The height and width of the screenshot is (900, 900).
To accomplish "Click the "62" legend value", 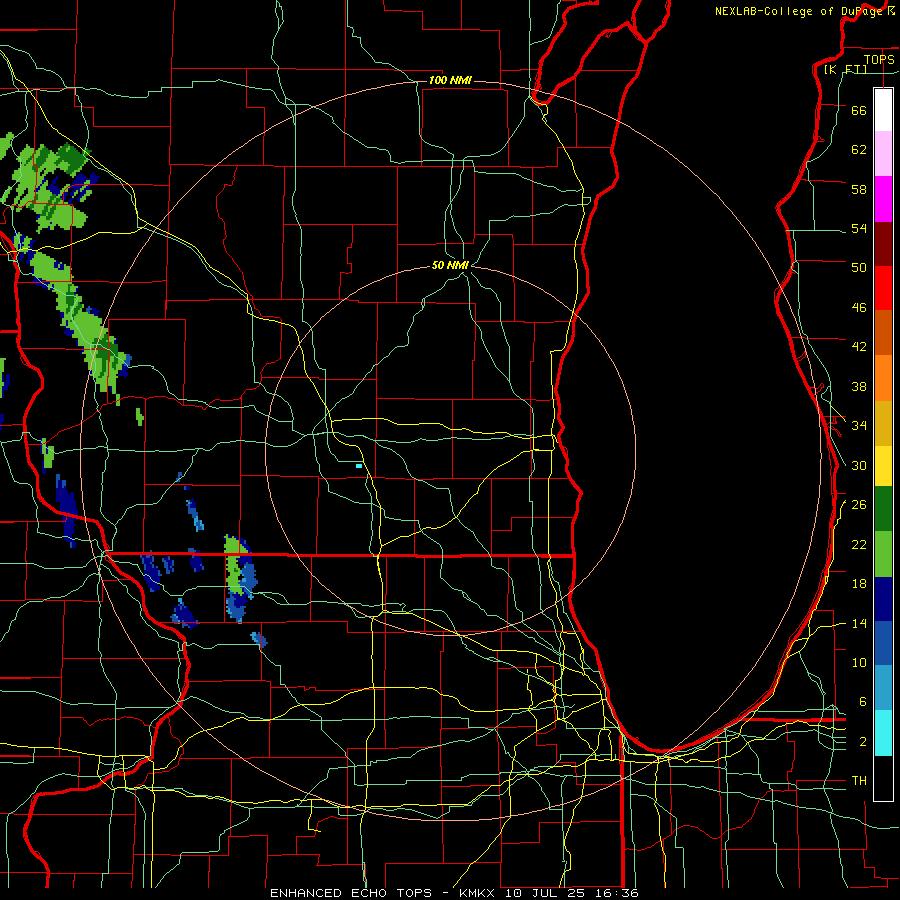I will point(859,150).
